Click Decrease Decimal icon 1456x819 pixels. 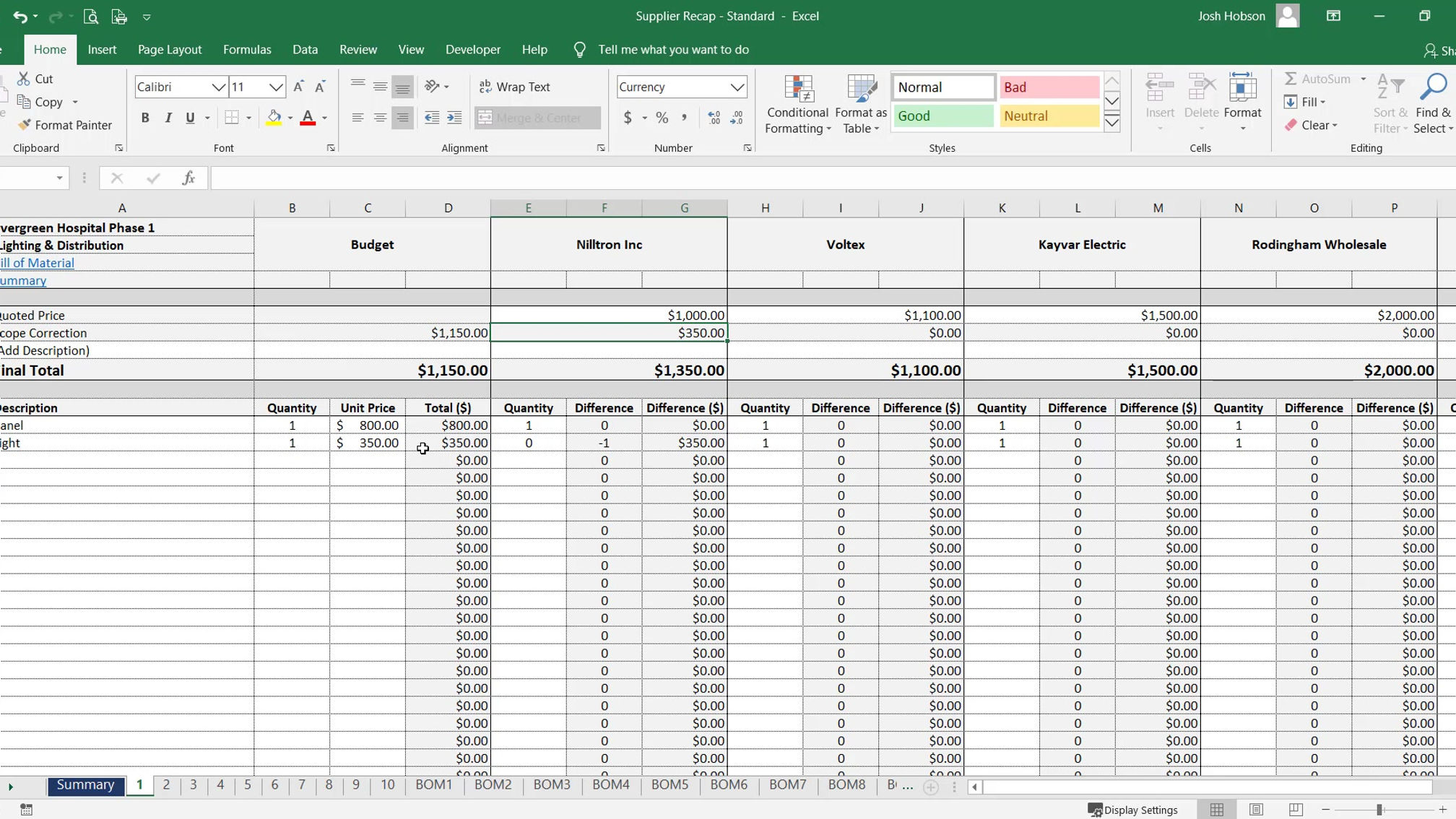tap(737, 118)
